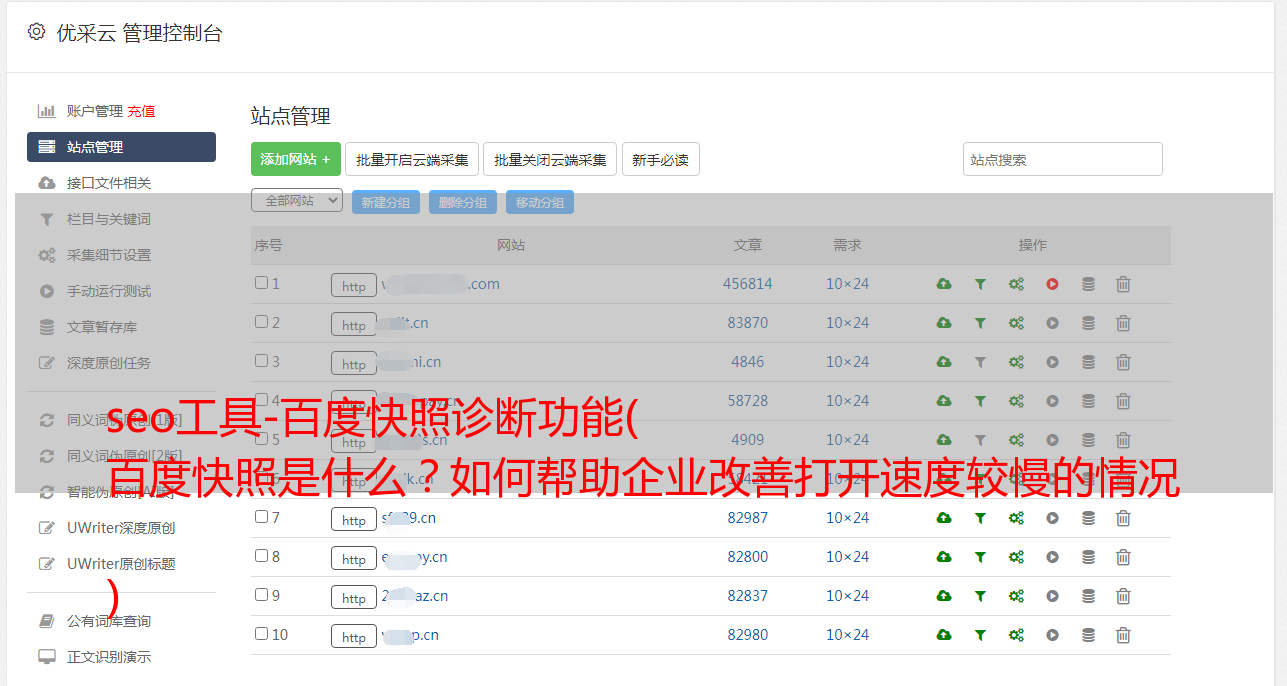The width and height of the screenshot is (1287, 686).
Task: Open gears settings icon in row 3
Action: point(1016,362)
